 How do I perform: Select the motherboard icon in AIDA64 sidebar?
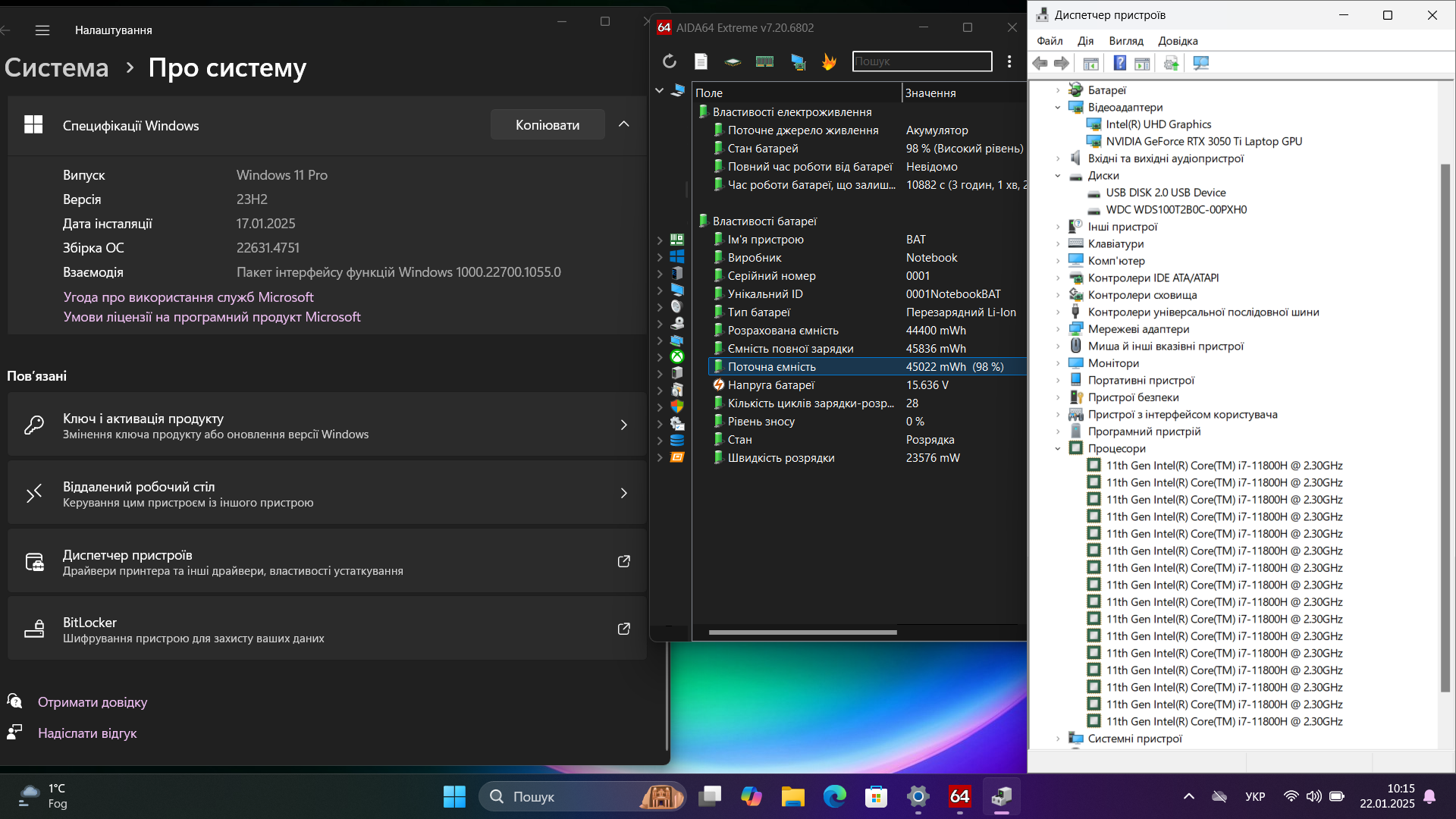[677, 240]
